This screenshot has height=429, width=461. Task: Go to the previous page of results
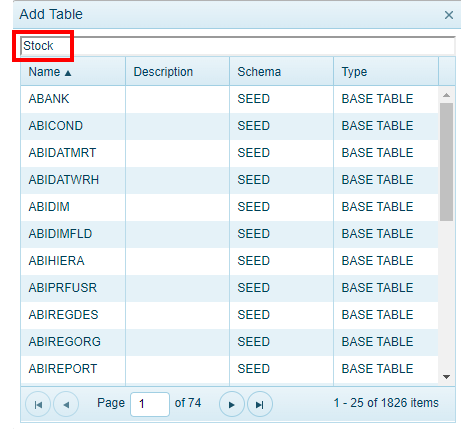point(66,404)
